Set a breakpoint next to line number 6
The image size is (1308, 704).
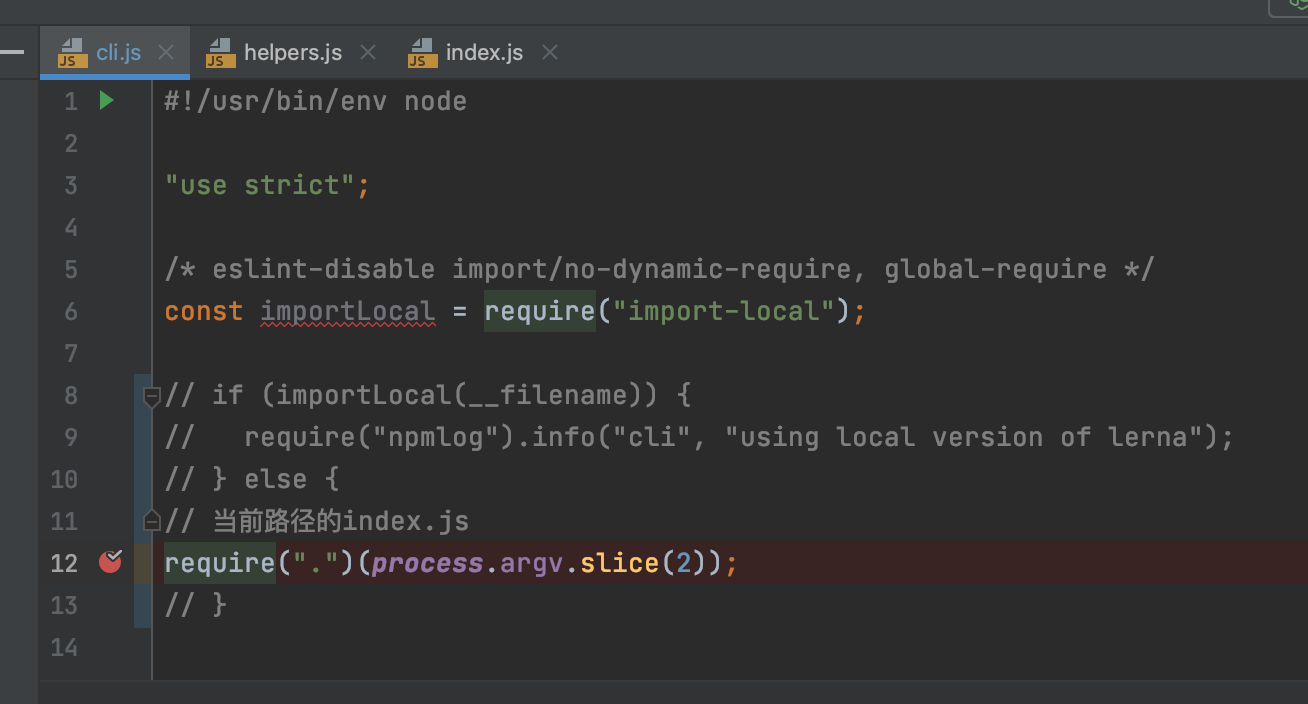[x=108, y=311]
